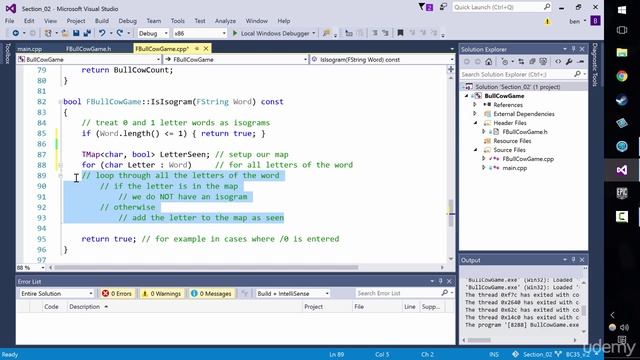Collapse the Source Files folder

pyautogui.click(x=476, y=150)
